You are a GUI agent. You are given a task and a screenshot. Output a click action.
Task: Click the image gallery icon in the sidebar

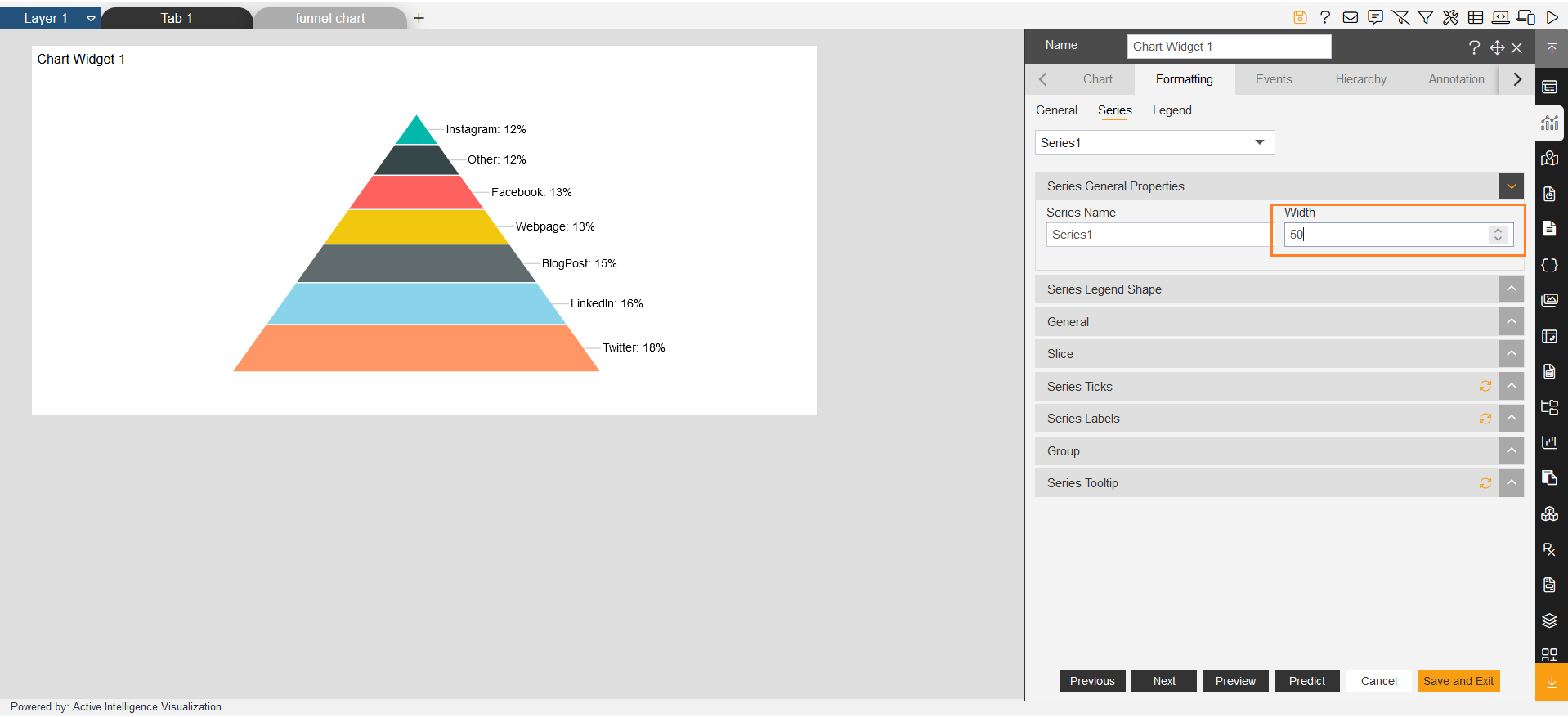click(1550, 300)
